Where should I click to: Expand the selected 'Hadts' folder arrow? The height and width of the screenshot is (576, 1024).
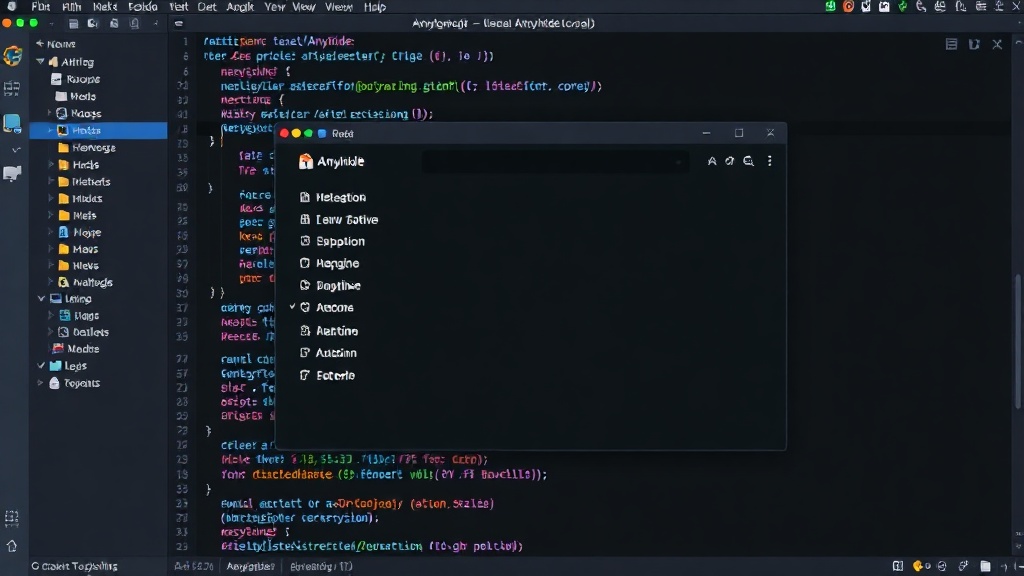(50, 130)
